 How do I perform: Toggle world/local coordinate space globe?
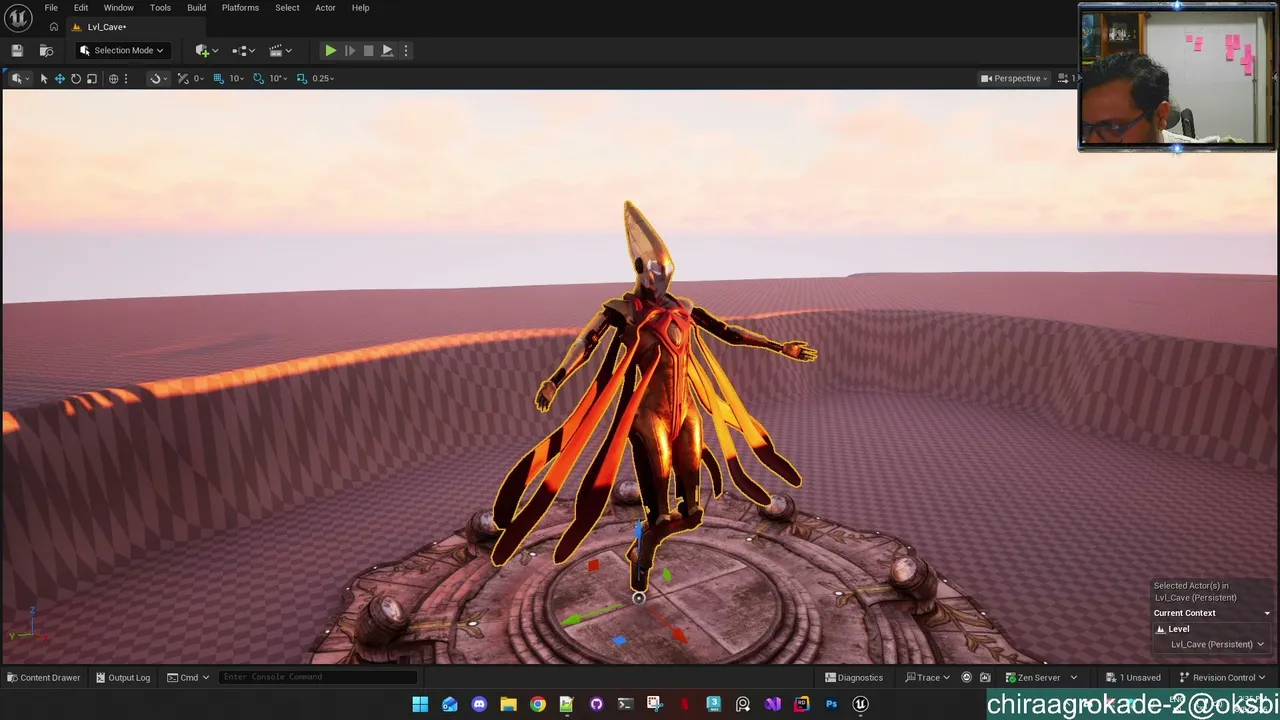coord(113,78)
